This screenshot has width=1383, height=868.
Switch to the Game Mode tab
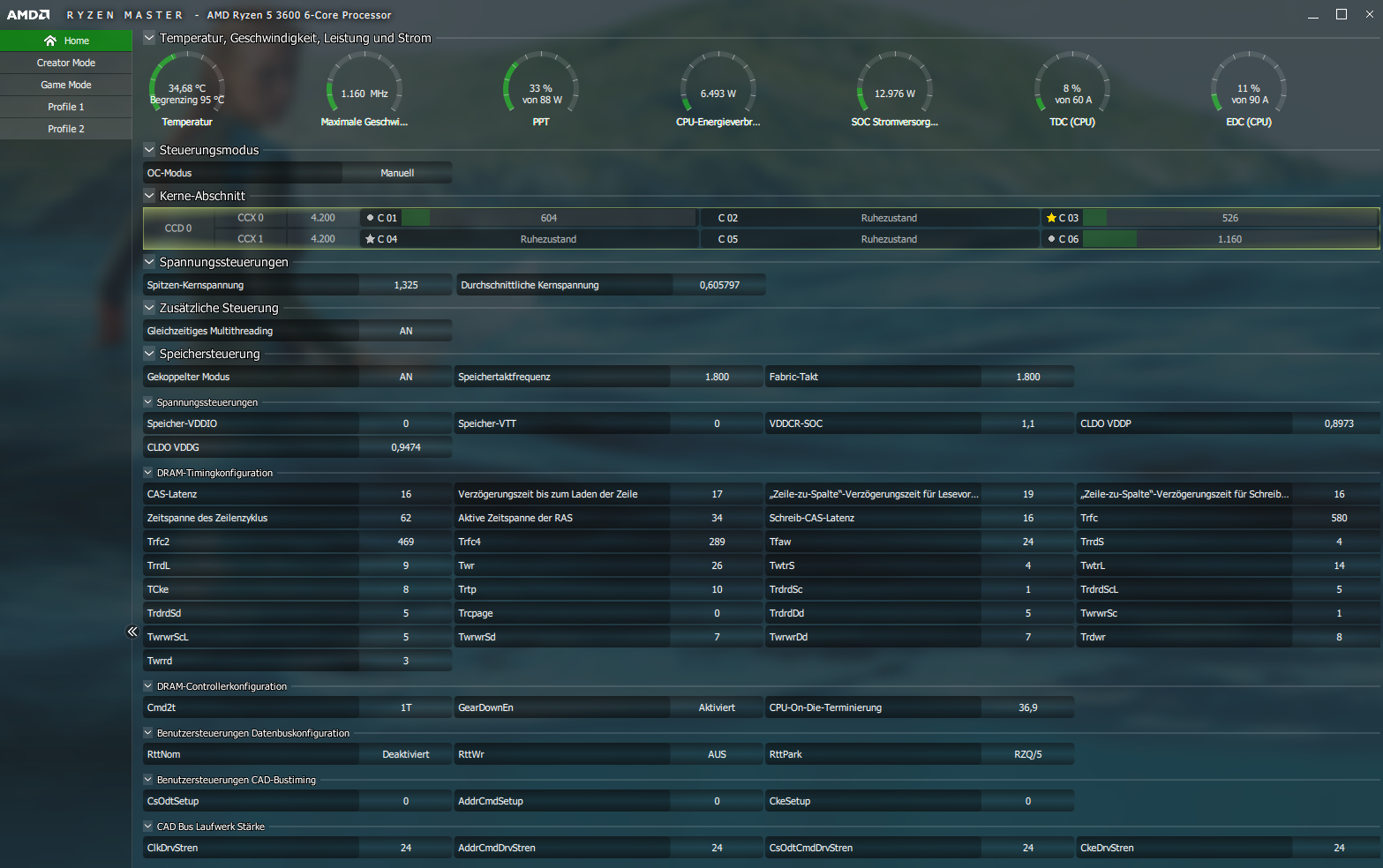point(66,85)
